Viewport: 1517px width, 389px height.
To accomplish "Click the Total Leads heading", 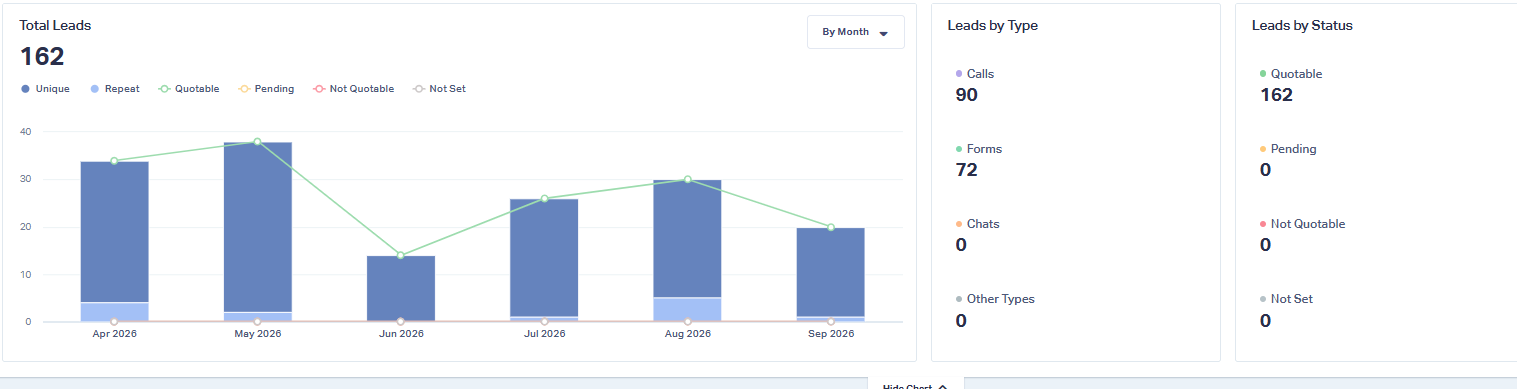I will (x=55, y=25).
